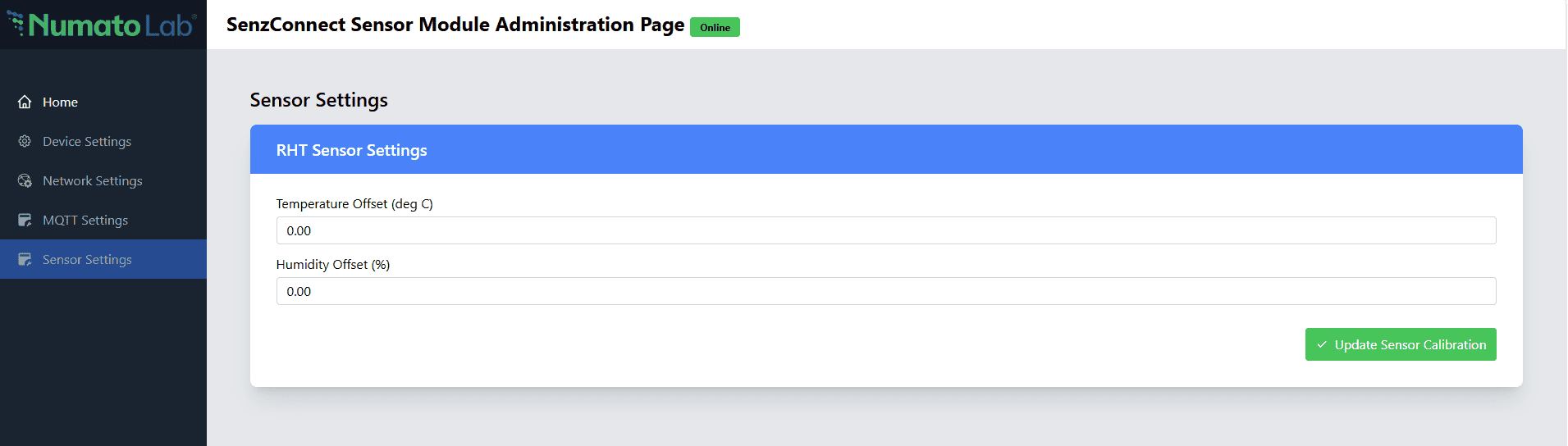Click the checkmark icon on Update button
This screenshot has width=1568, height=446.
point(1322,345)
